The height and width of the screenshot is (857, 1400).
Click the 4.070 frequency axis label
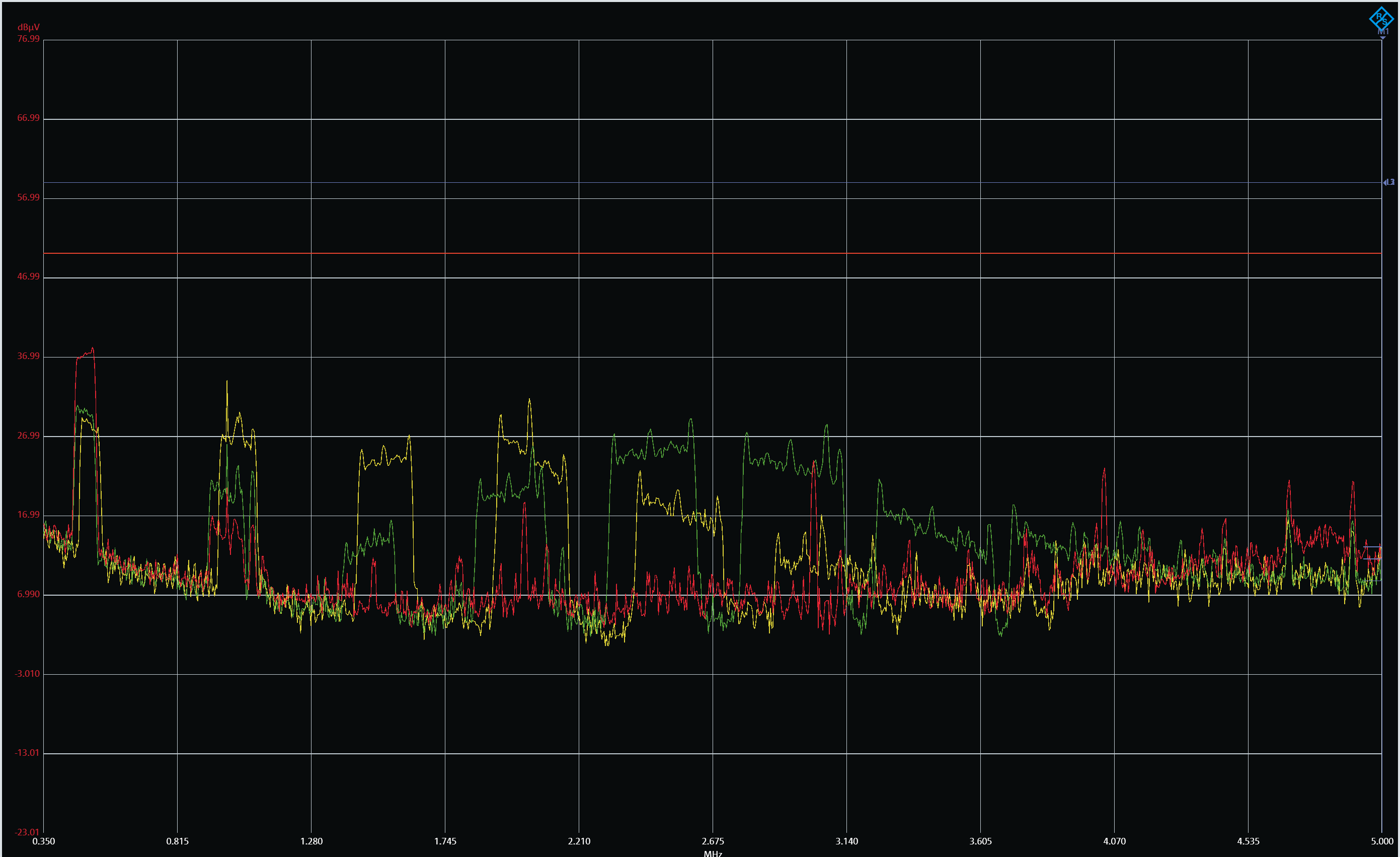tap(1114, 841)
